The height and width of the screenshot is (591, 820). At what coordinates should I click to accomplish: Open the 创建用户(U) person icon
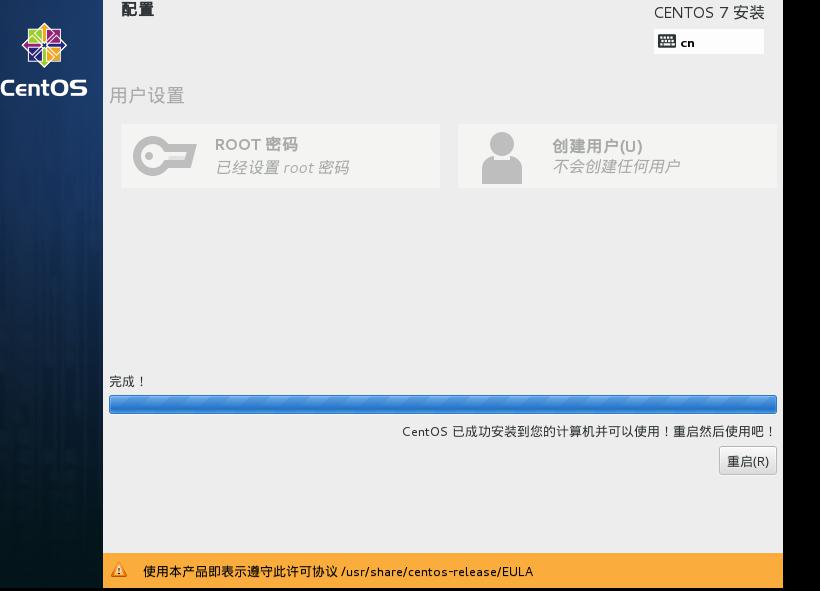502,157
